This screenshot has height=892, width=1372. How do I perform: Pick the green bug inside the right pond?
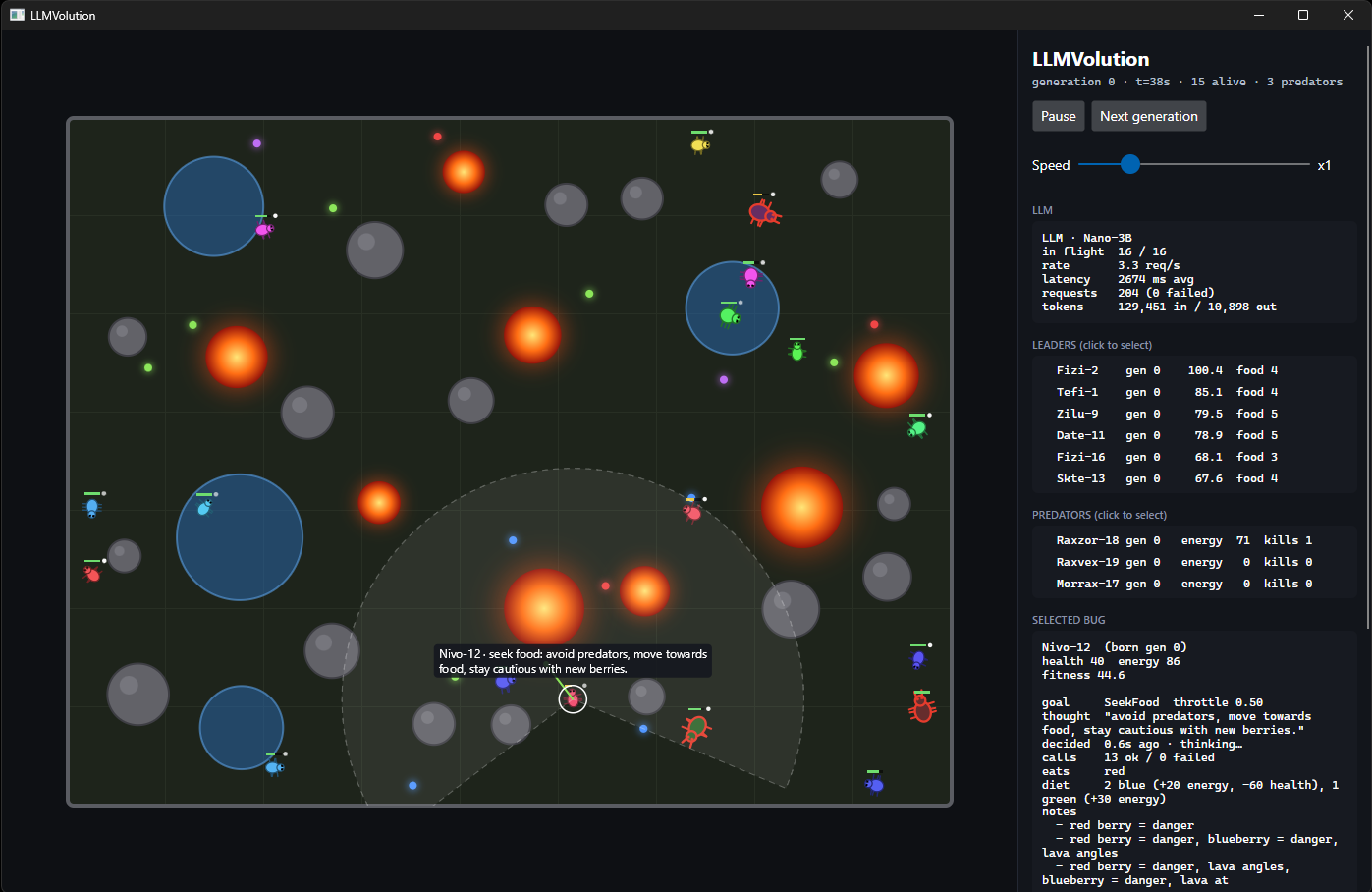click(729, 316)
